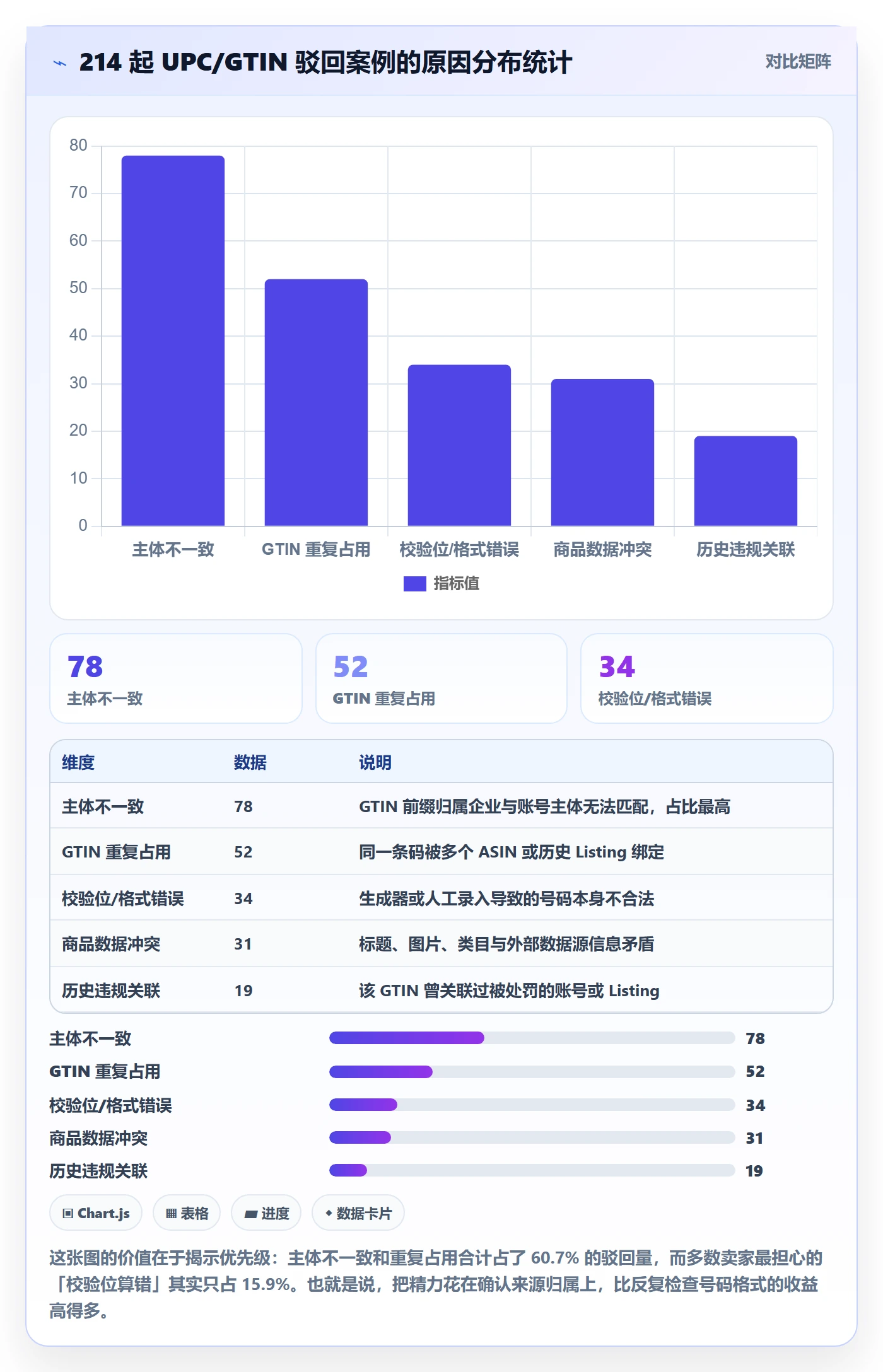The height and width of the screenshot is (1372, 883).
Task: Click the 商品数据冲突 progress bar
Action: point(532,1137)
